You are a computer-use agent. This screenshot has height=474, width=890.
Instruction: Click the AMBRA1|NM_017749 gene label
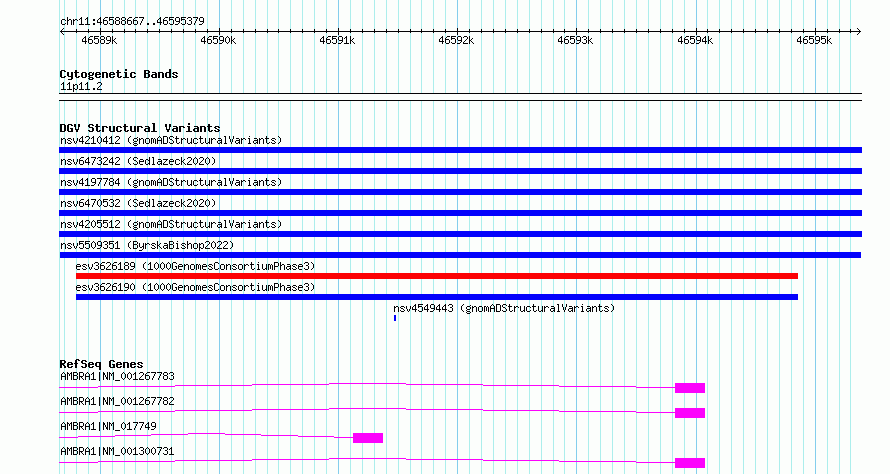point(108,426)
